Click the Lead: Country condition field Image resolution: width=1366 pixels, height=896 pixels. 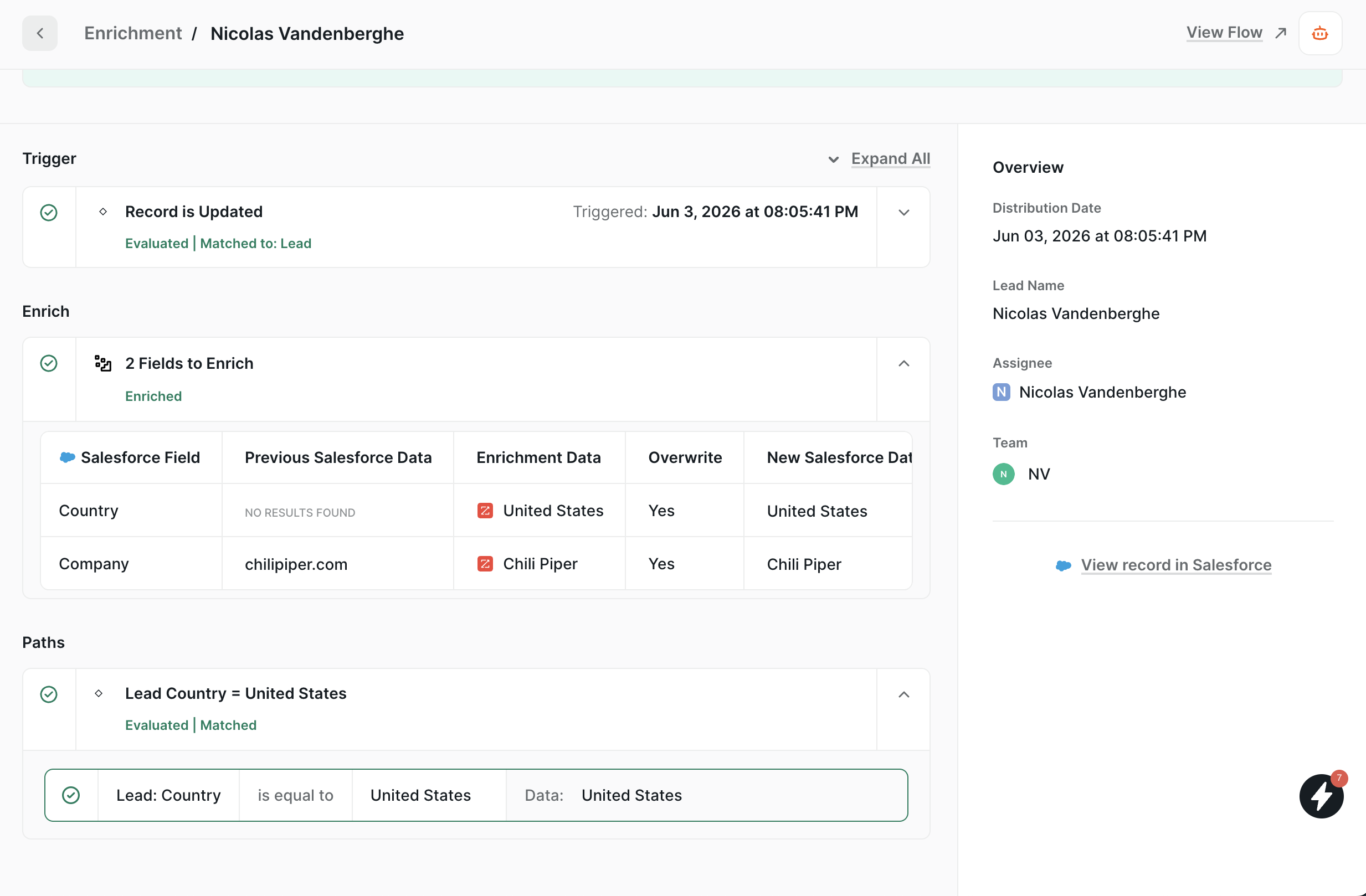(168, 796)
